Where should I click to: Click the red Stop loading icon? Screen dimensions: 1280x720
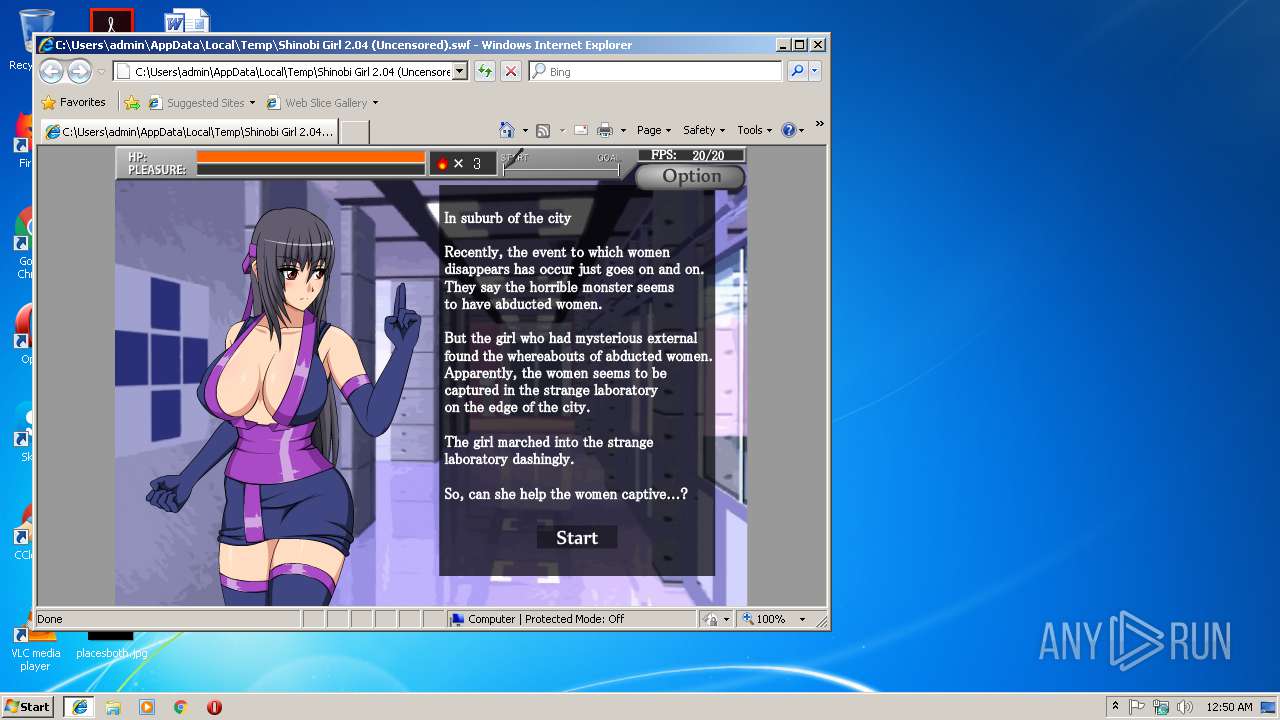510,71
